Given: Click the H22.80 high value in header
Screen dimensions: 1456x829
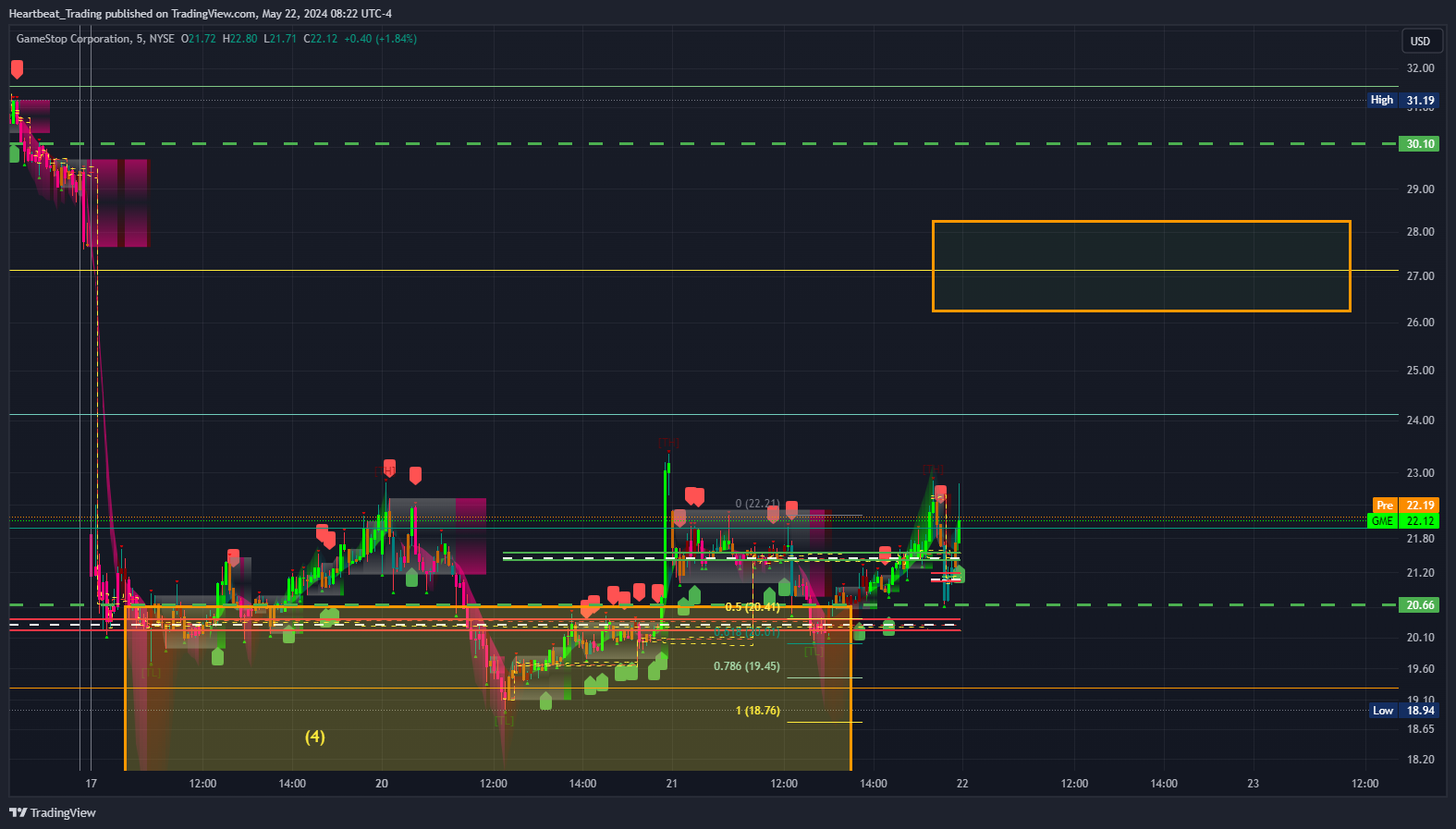Looking at the screenshot, I should tap(240, 39).
